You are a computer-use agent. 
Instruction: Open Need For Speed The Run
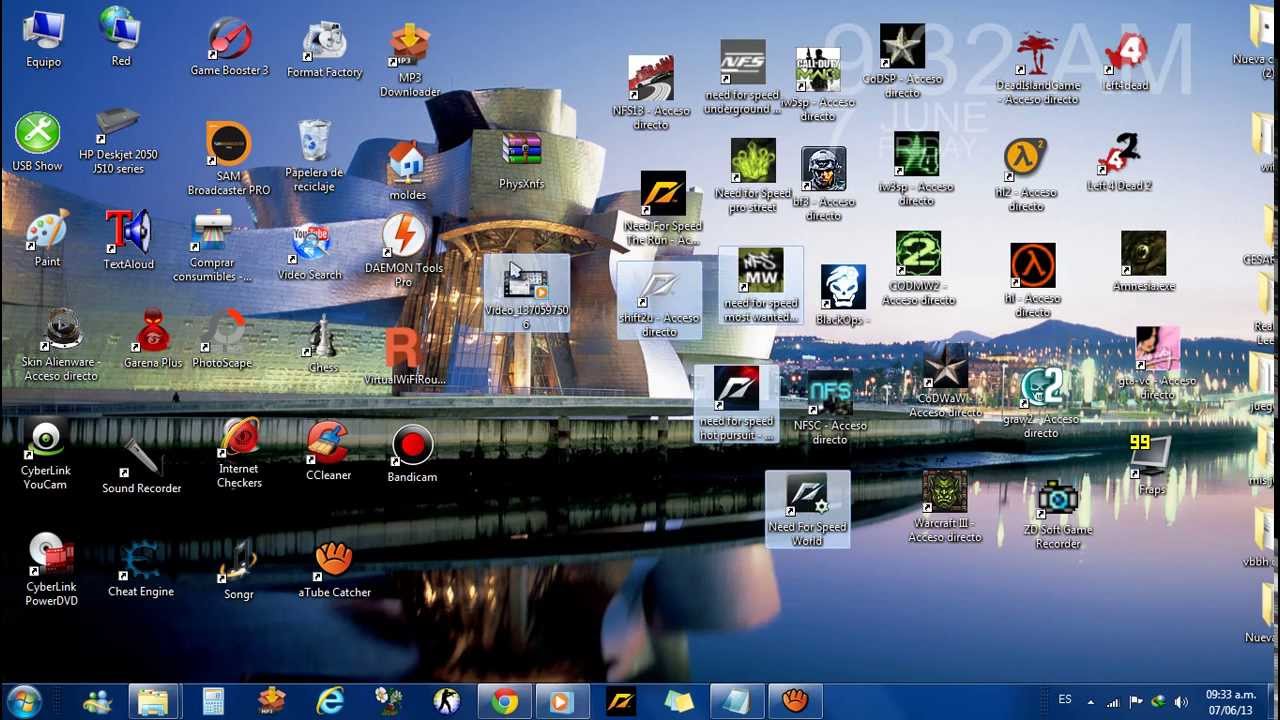(x=663, y=208)
